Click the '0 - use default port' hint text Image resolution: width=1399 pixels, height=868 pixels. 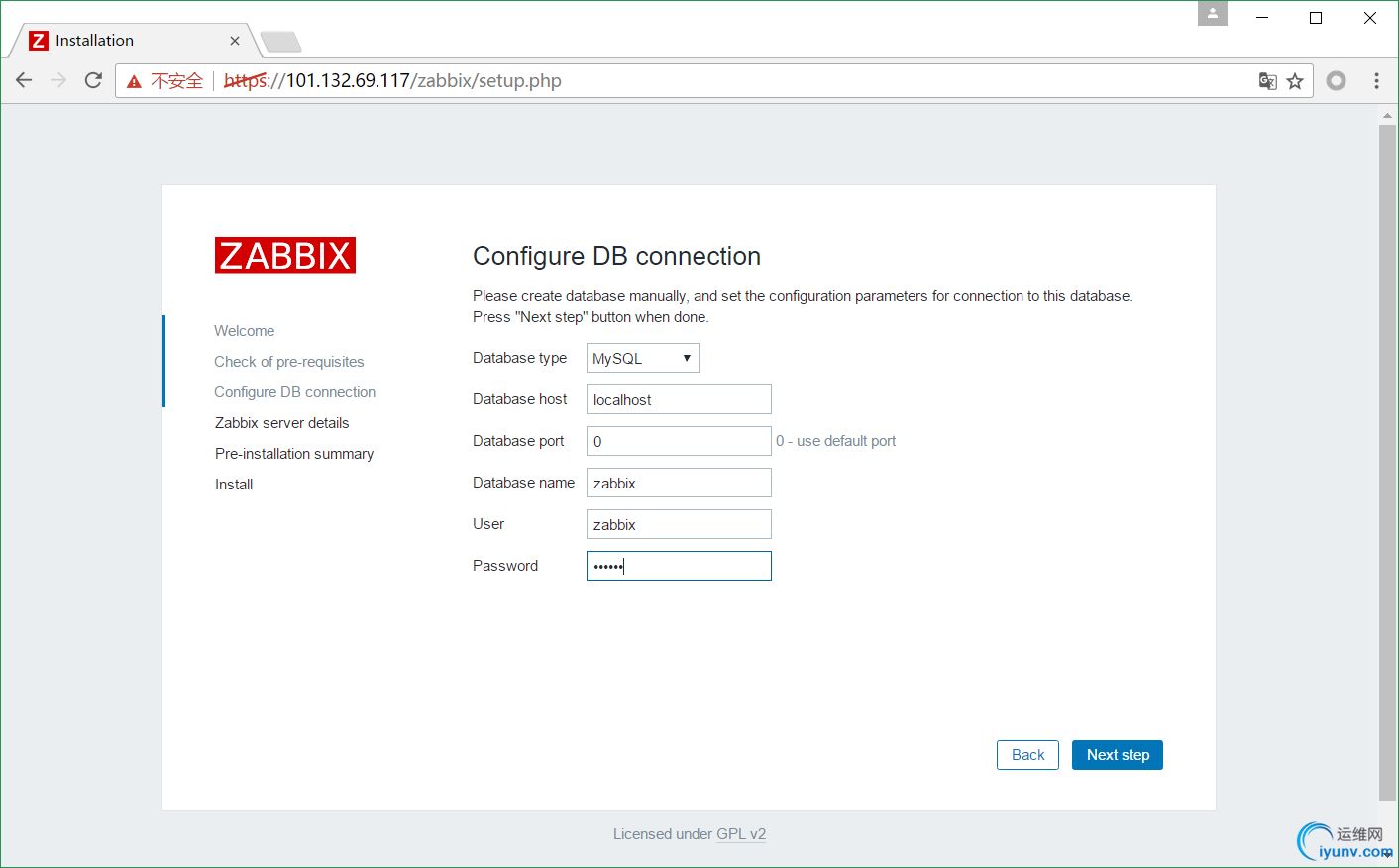(836, 441)
